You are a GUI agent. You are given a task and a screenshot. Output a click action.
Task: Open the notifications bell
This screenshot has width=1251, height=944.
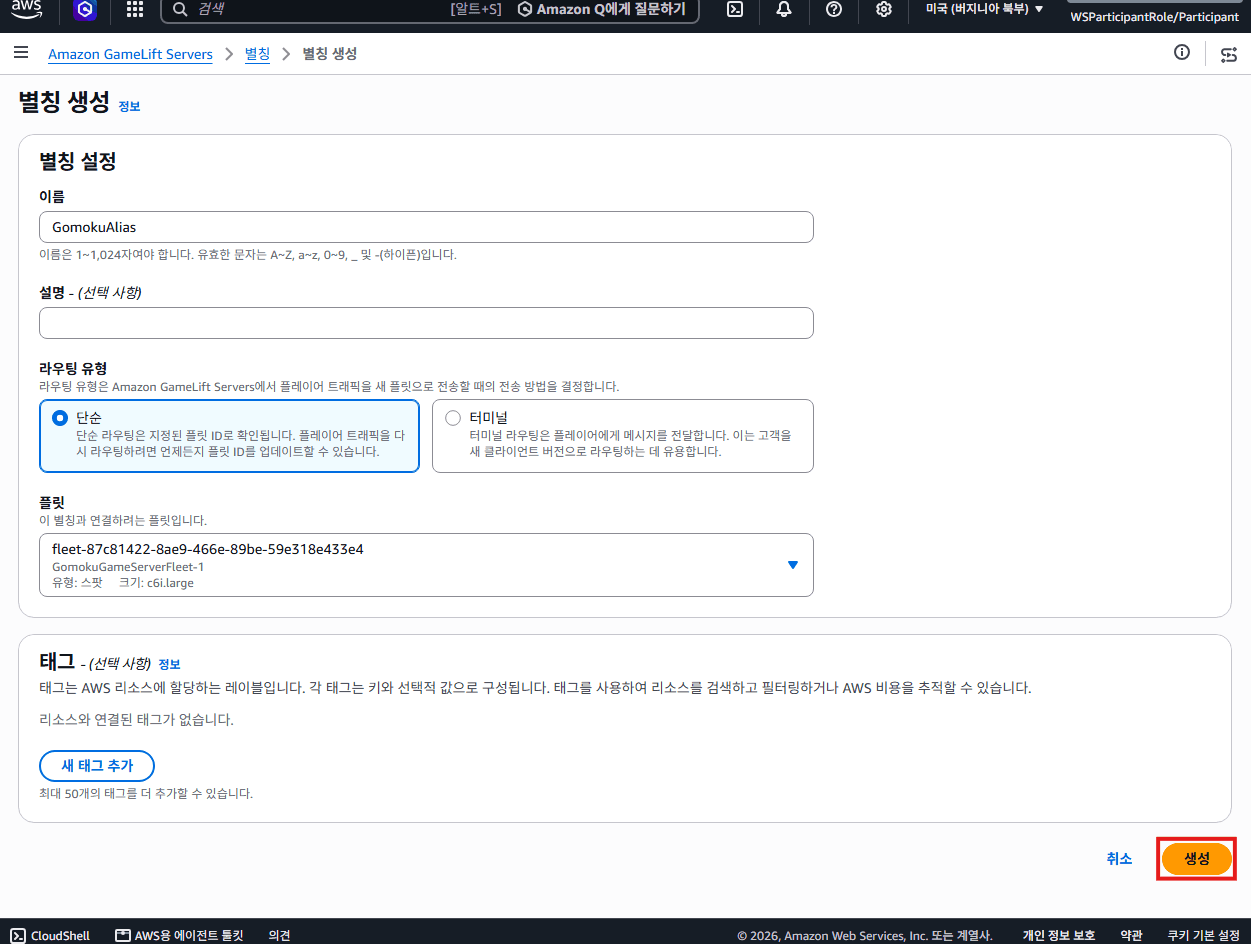[784, 10]
